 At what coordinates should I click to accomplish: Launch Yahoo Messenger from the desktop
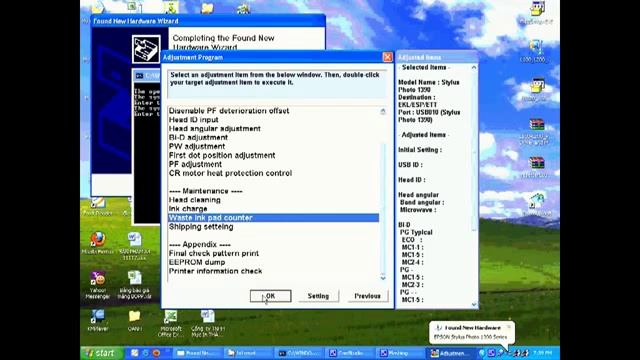[98, 279]
